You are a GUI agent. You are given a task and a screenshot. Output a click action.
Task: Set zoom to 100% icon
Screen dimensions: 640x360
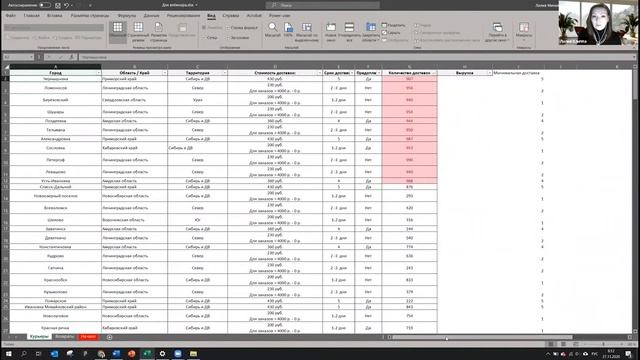click(288, 30)
